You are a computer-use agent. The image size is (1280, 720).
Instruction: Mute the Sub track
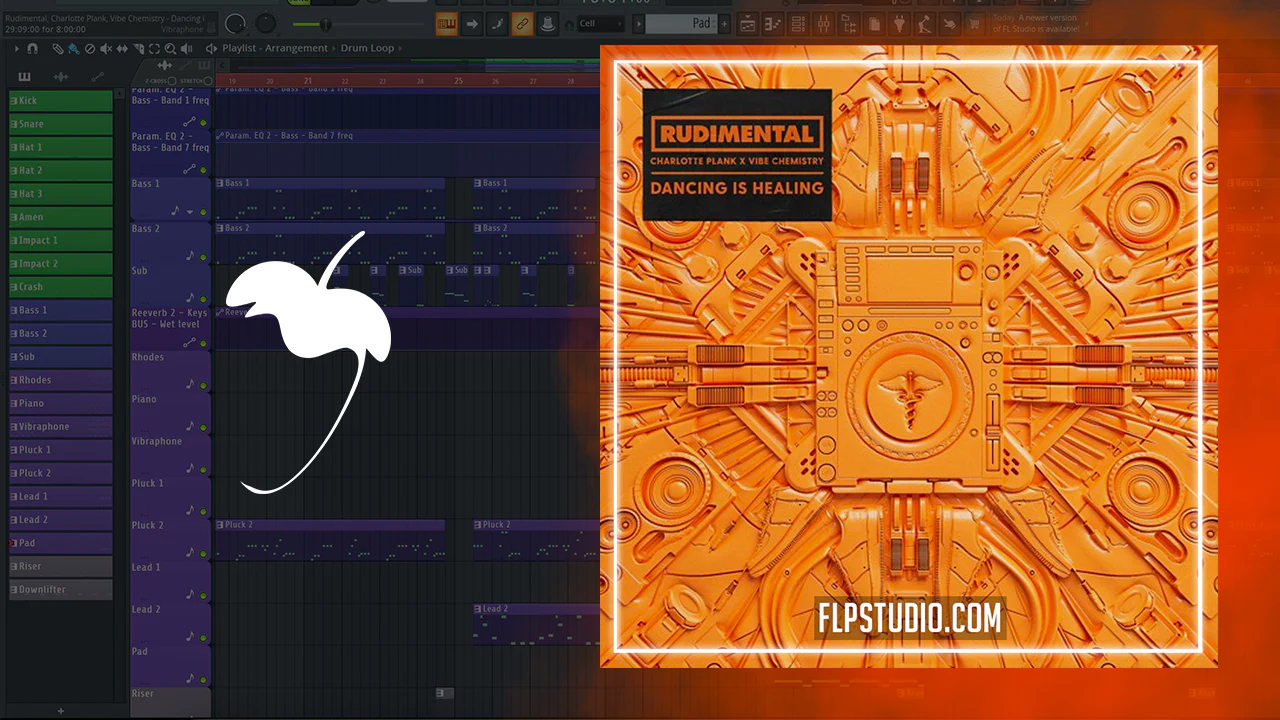[204, 299]
